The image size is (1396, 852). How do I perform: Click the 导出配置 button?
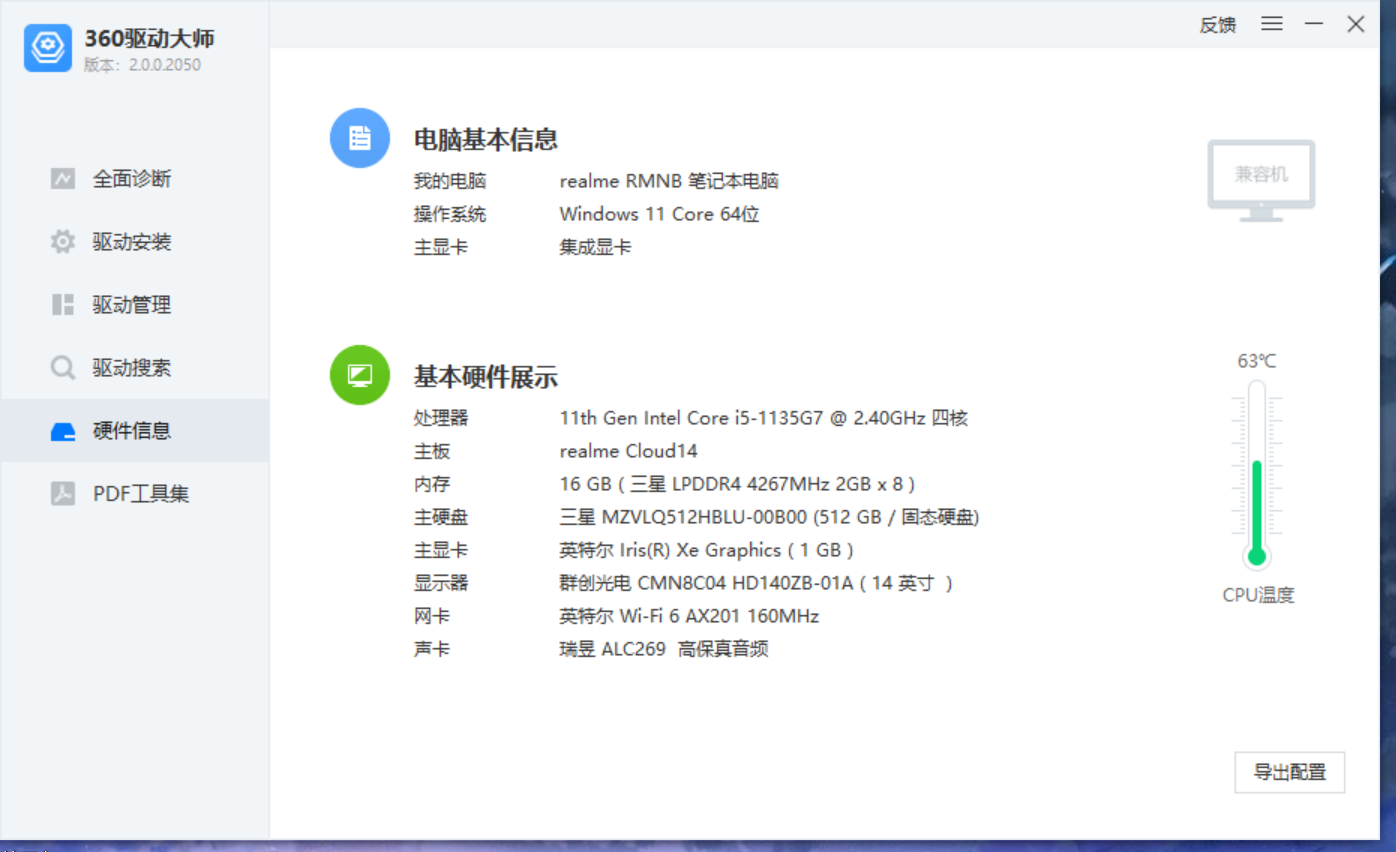pos(1289,773)
